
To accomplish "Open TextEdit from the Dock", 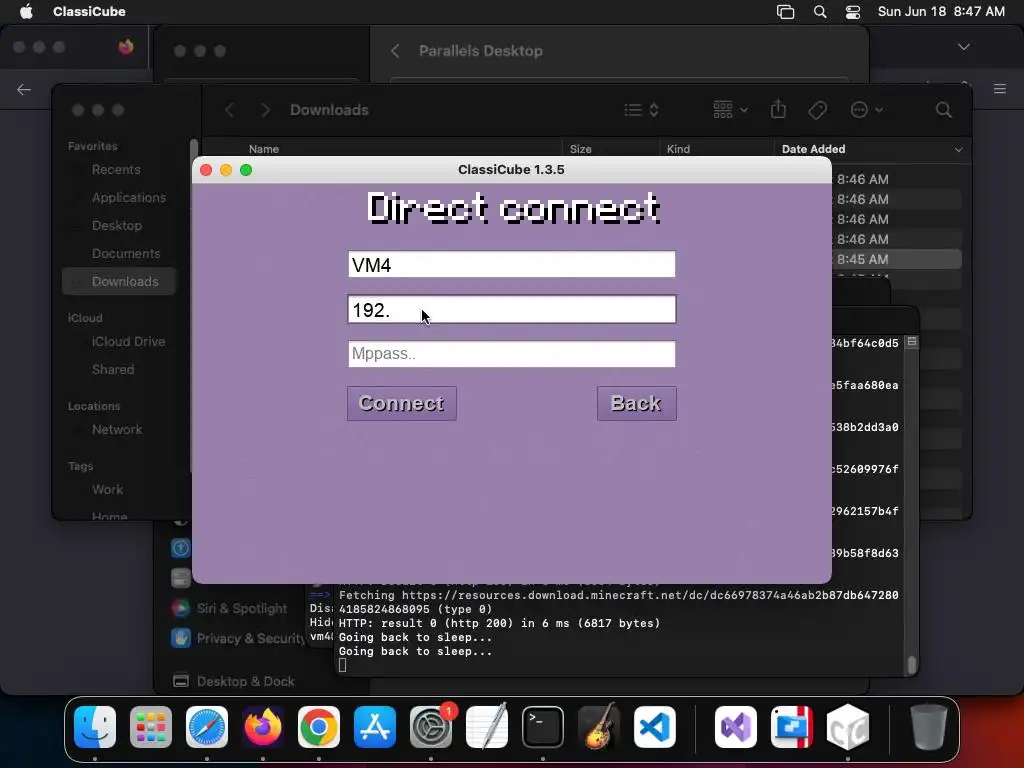I will [487, 727].
